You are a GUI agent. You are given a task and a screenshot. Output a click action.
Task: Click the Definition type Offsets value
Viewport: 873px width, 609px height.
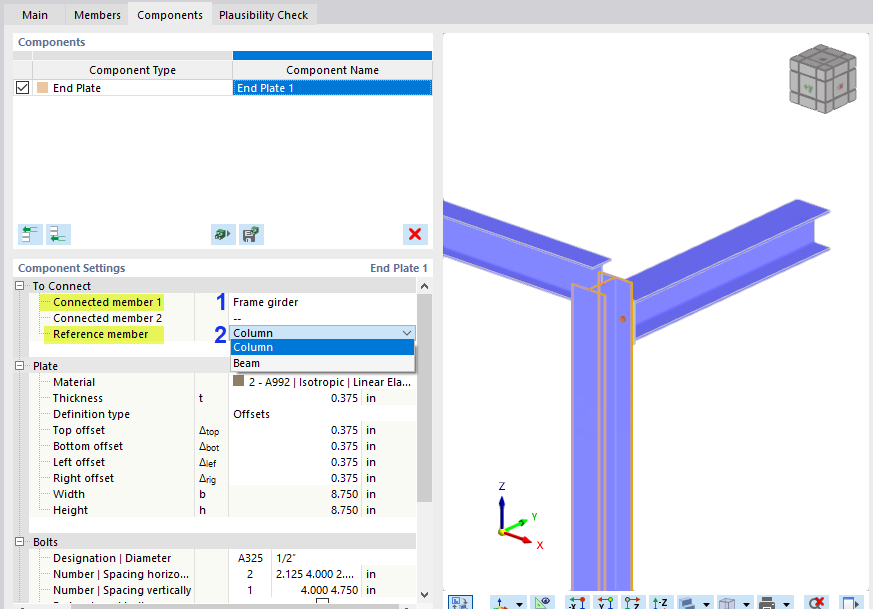[251, 414]
